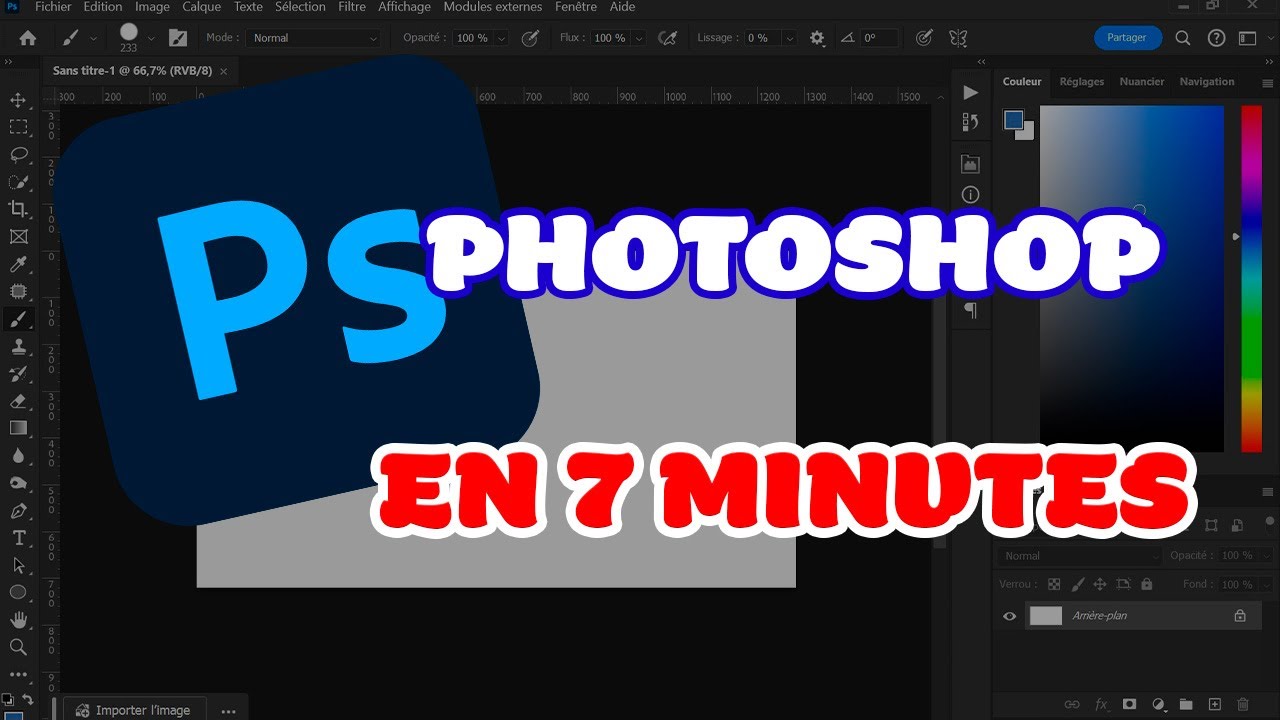Open the layer blend mode dropdown
This screenshot has width=1280, height=720.
(x=1079, y=556)
